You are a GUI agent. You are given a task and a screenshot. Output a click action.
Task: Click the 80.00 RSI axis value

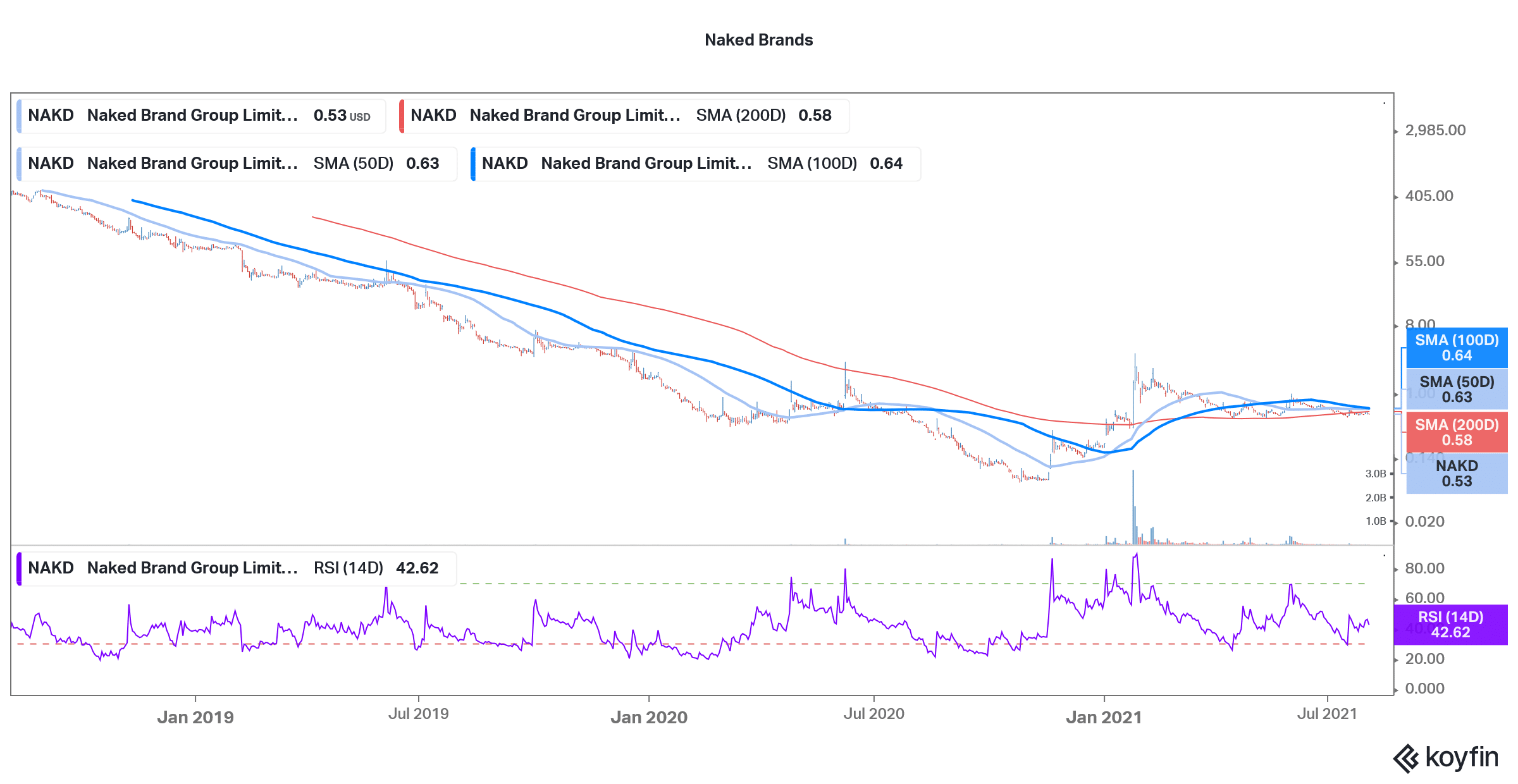1425,568
